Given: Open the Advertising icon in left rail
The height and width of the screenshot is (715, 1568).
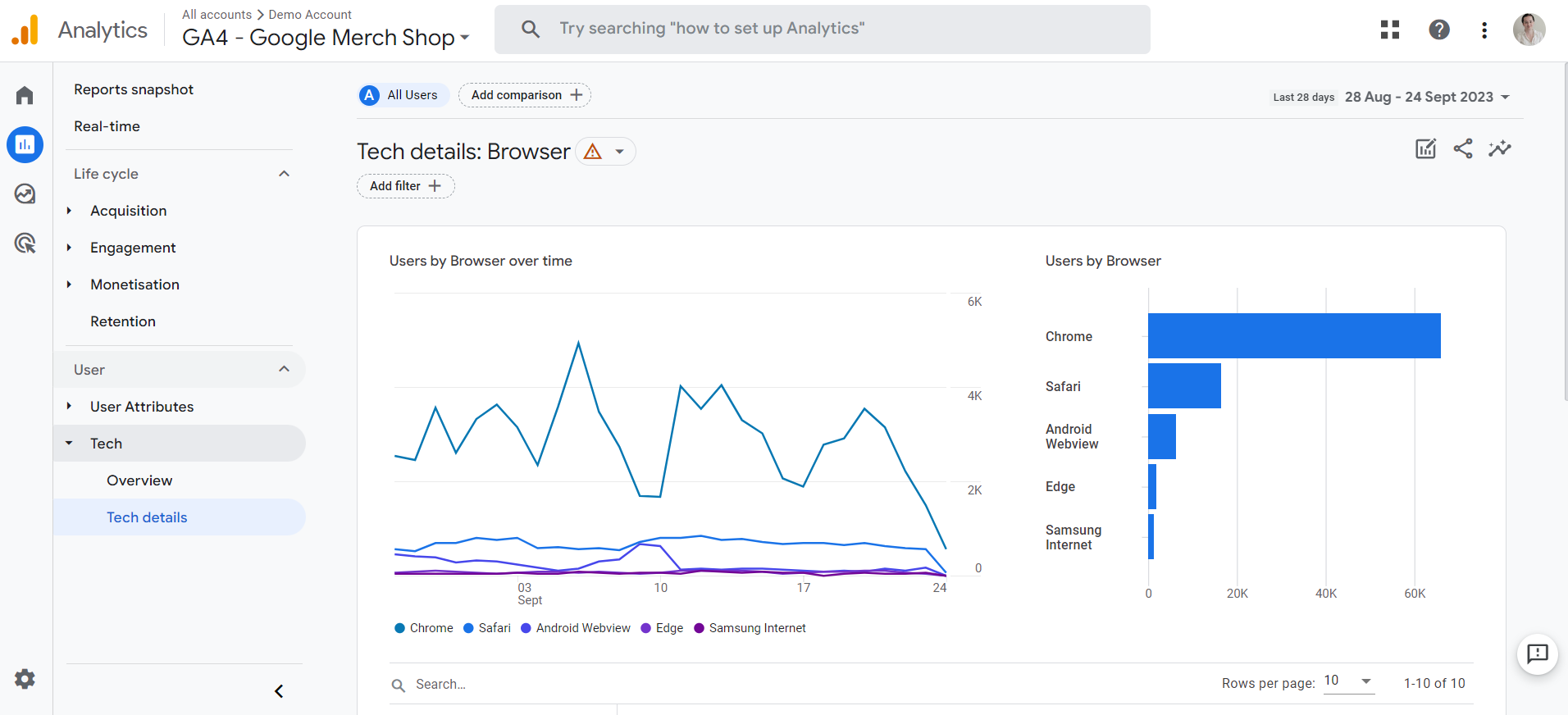Looking at the screenshot, I should [25, 243].
